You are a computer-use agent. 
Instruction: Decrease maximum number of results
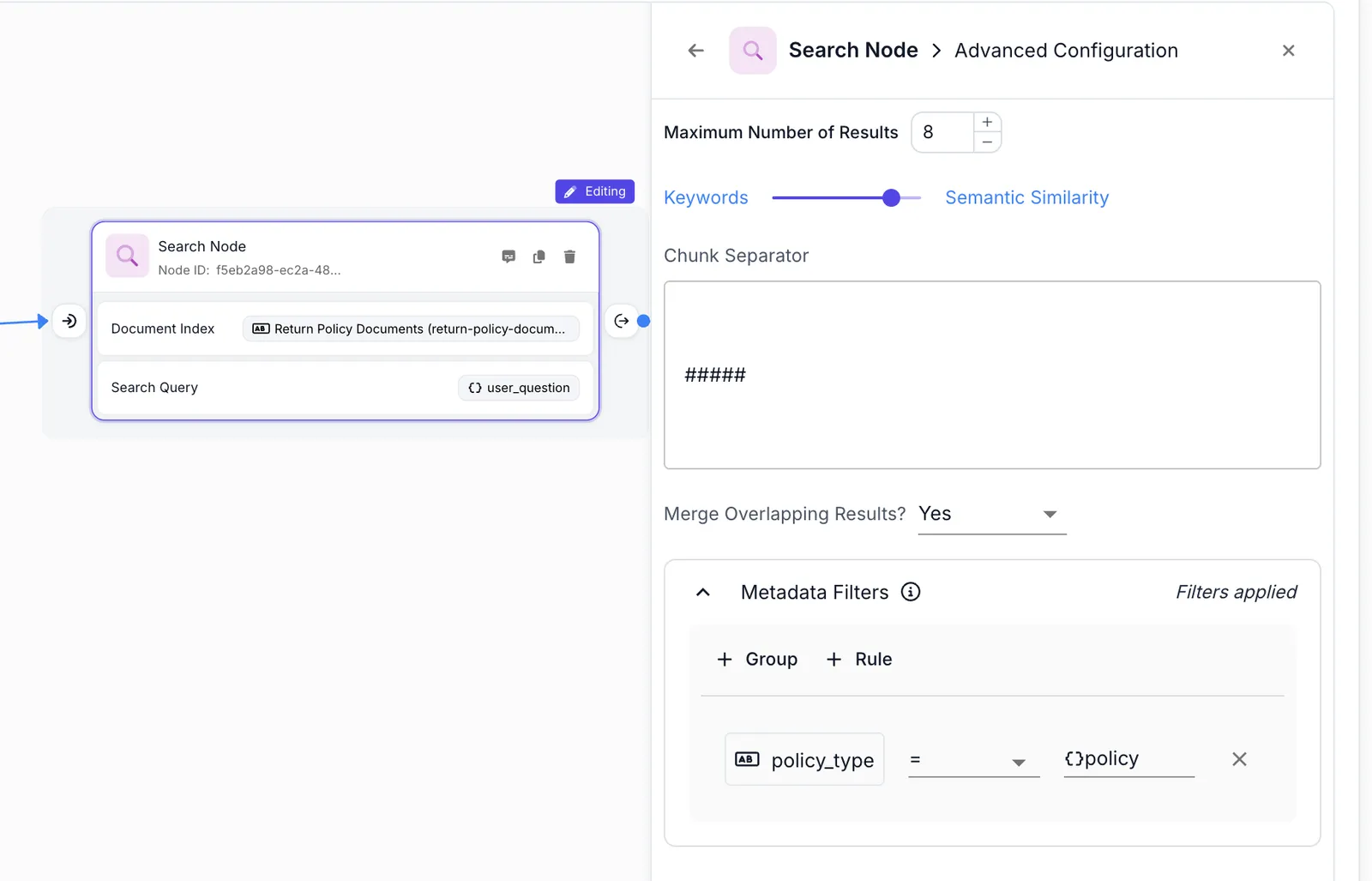pos(987,142)
